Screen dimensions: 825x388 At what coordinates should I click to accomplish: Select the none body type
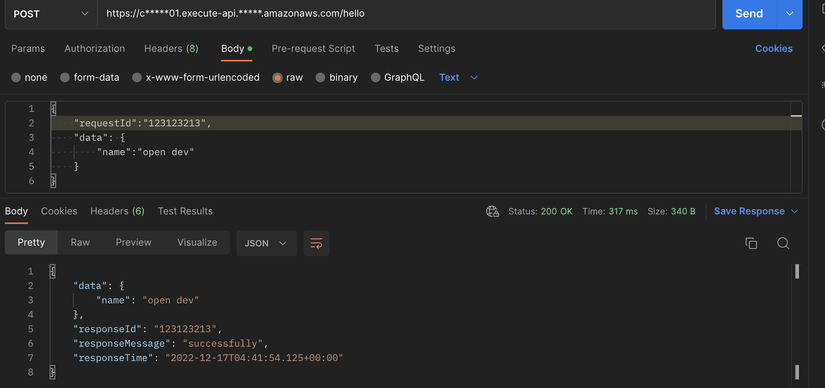29,77
